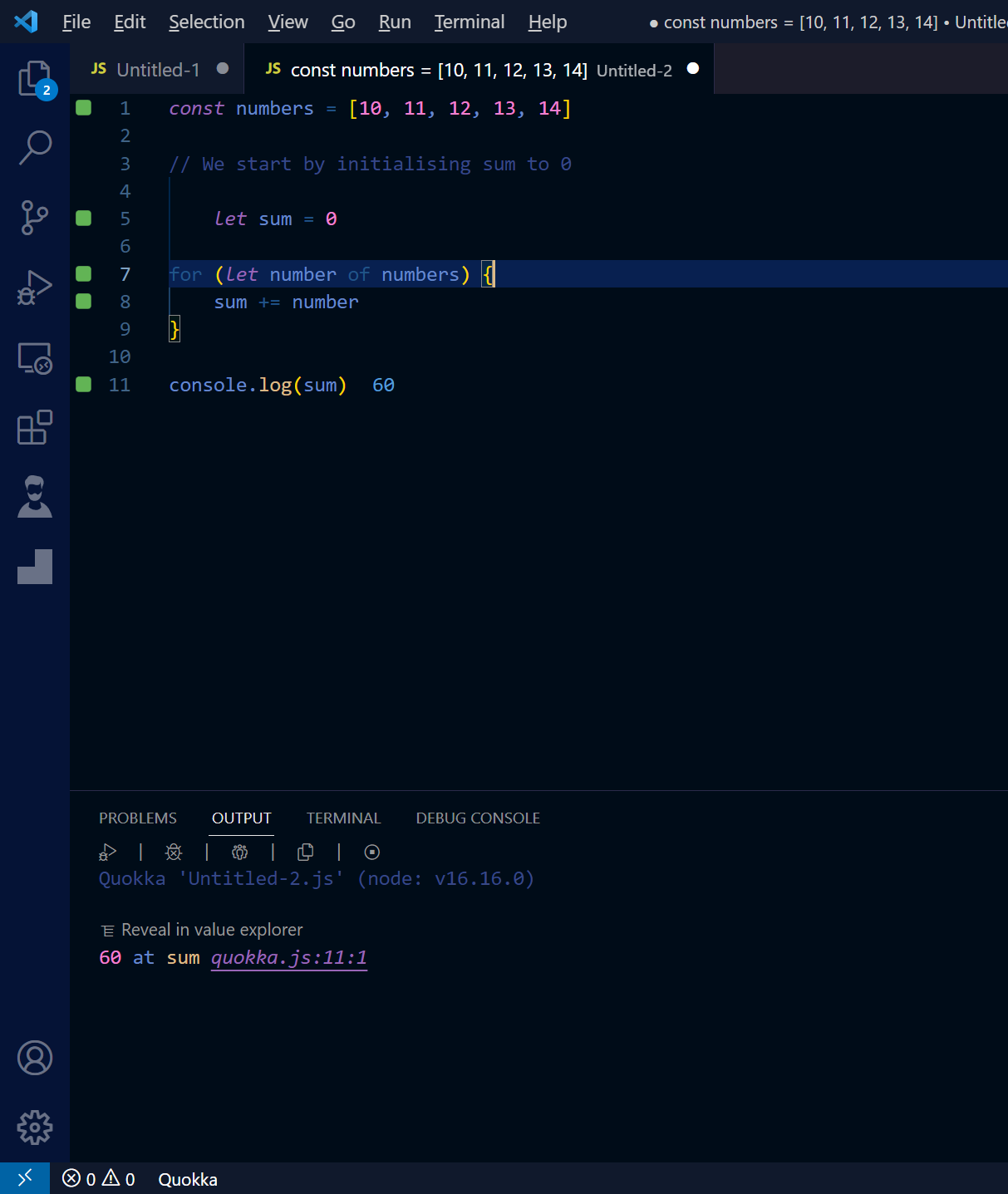
Task: Click the Quokka debug bug icon in output
Action: point(174,852)
